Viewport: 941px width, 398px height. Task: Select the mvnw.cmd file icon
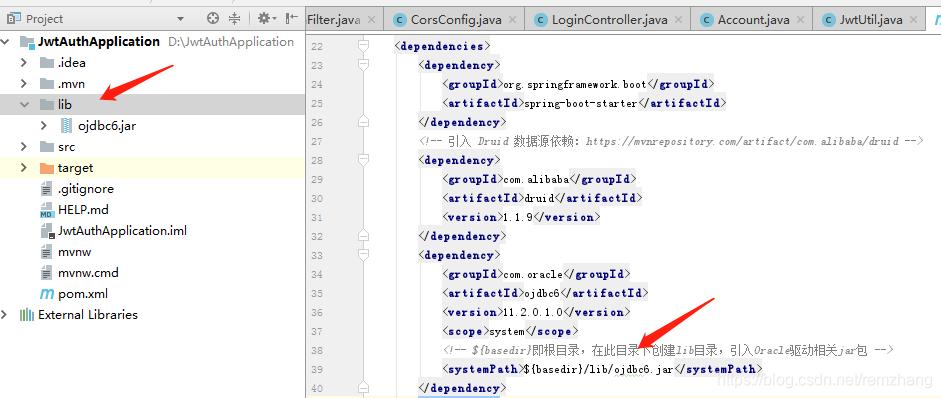click(x=47, y=273)
